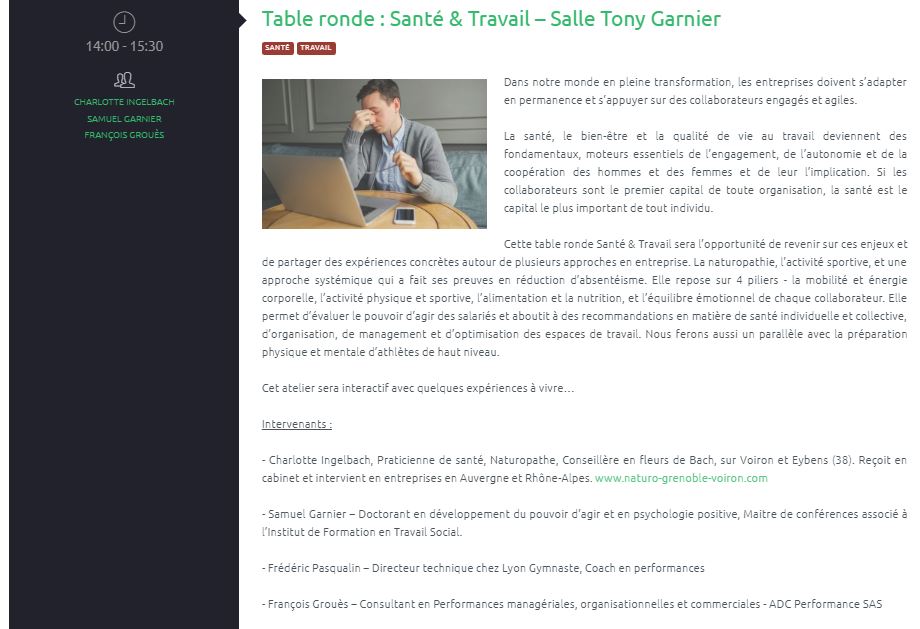This screenshot has height=629, width=920.
Task: Select the SANTÉ tag
Action: coord(278,48)
